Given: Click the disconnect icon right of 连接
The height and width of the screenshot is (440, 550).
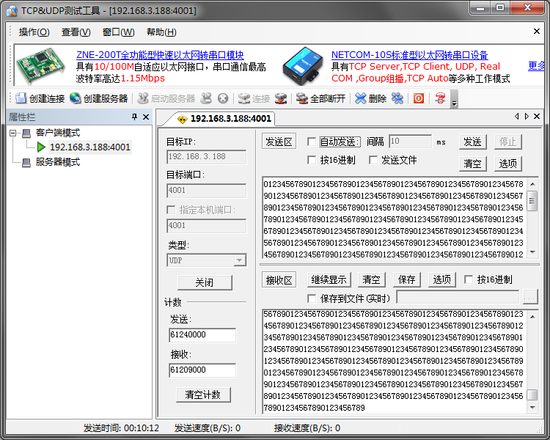Looking at the screenshot, I should click(x=281, y=98).
